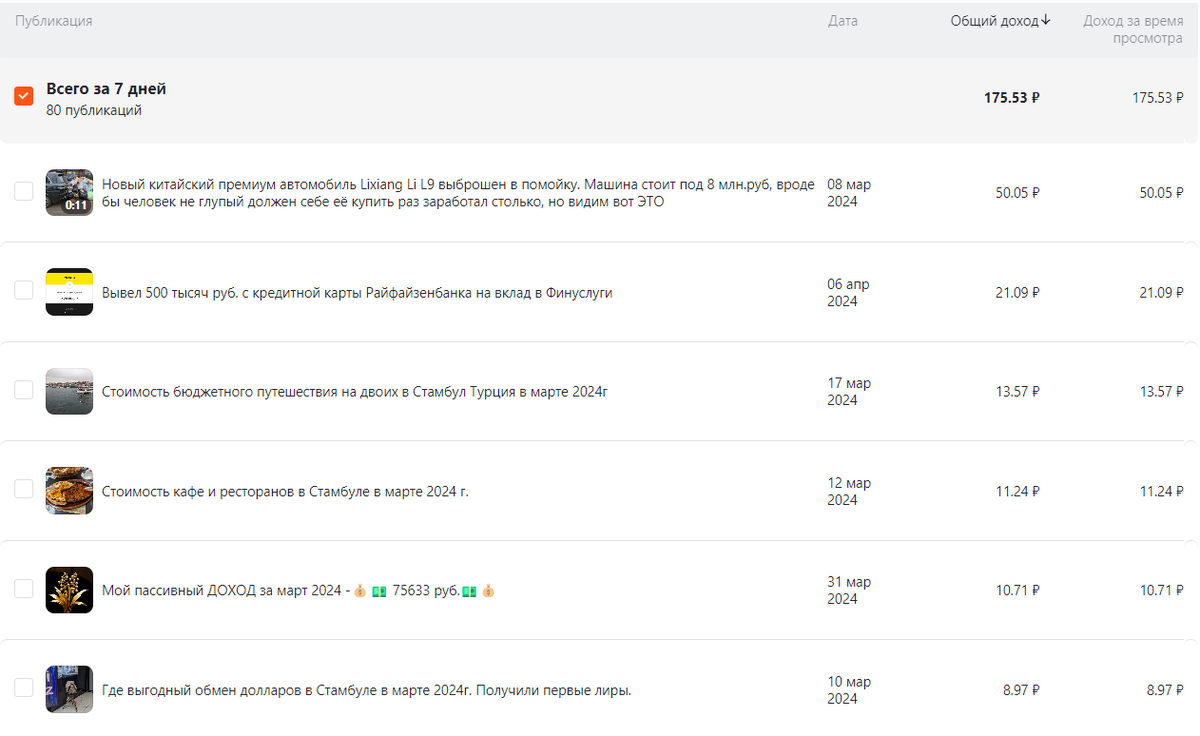Image resolution: width=1200 pixels, height=736 pixels.
Task: Tick checkbox for Райфайзенбанк credit card post
Action: [x=24, y=291]
